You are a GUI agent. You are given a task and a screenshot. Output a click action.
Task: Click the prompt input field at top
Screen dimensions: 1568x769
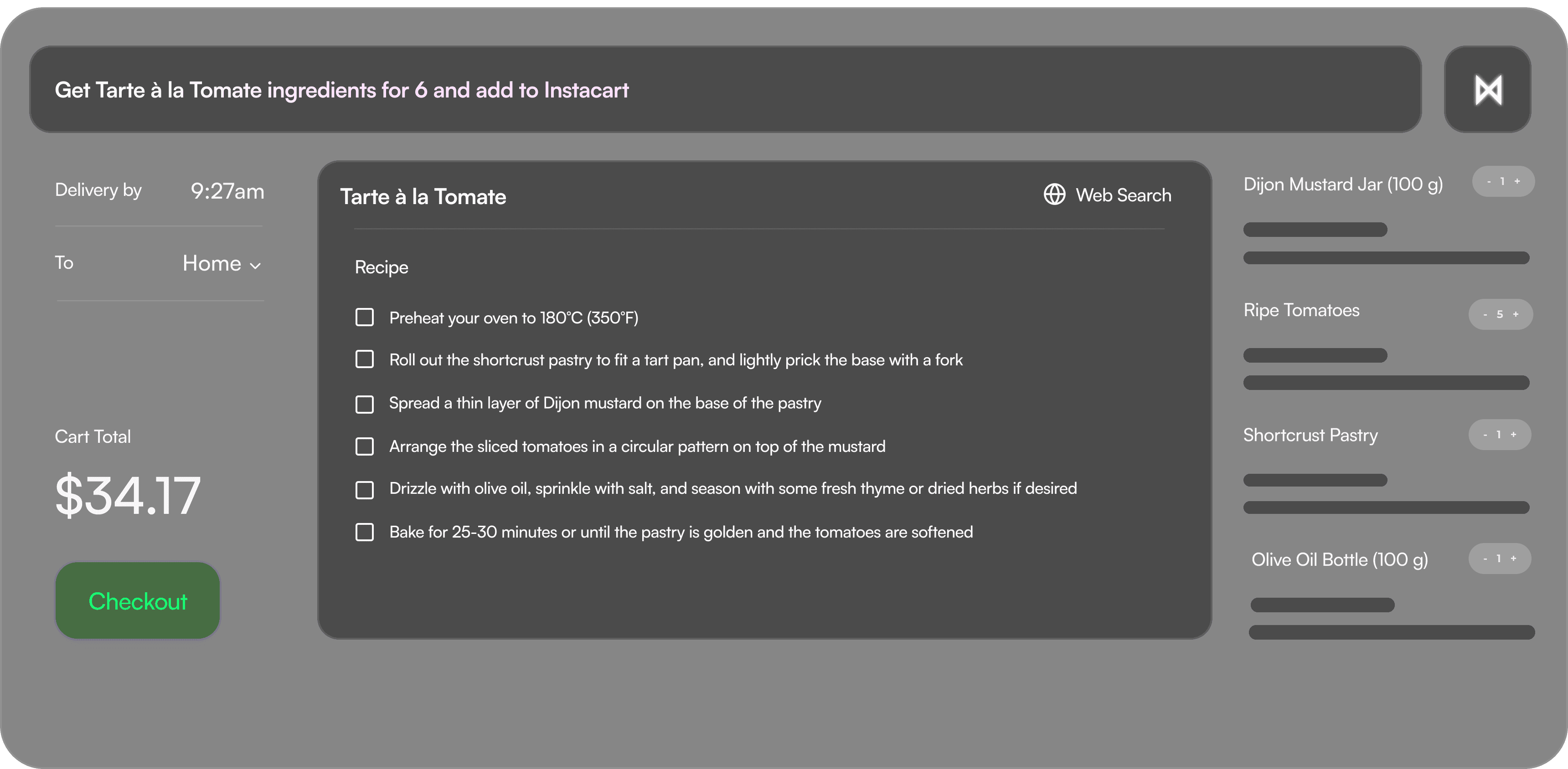(726, 89)
